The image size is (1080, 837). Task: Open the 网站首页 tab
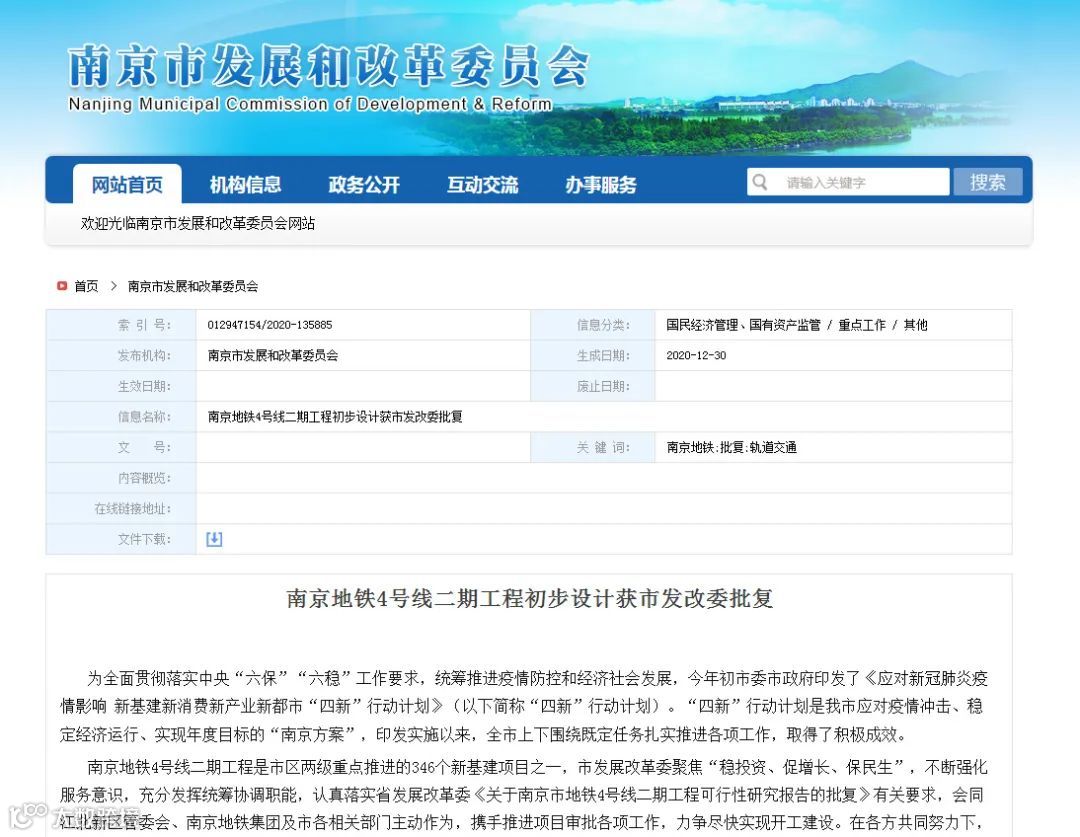coord(127,184)
